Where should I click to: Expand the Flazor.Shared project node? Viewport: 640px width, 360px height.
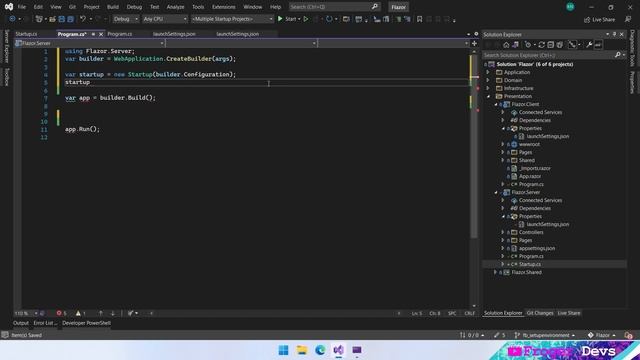tap(496, 272)
